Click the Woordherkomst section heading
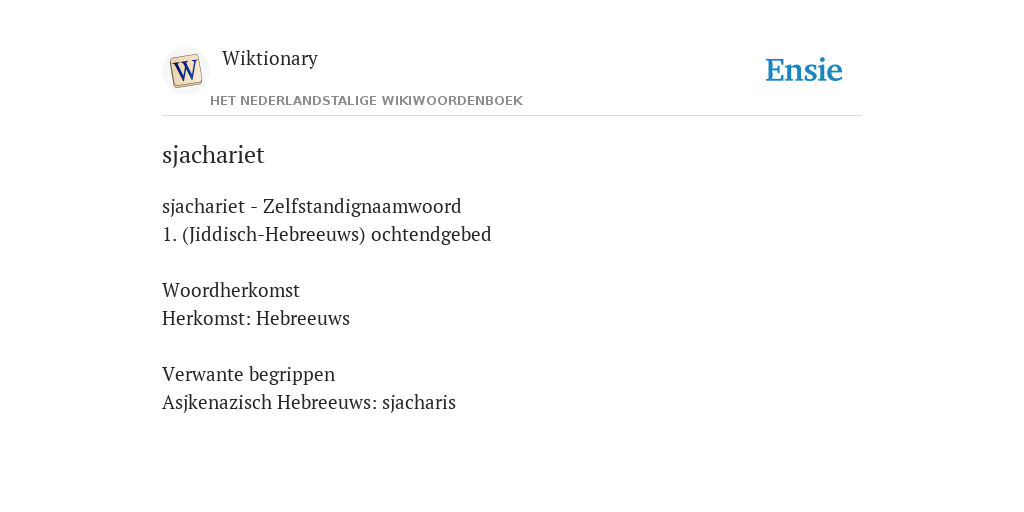The width and height of the screenshot is (1024, 512). (x=231, y=291)
